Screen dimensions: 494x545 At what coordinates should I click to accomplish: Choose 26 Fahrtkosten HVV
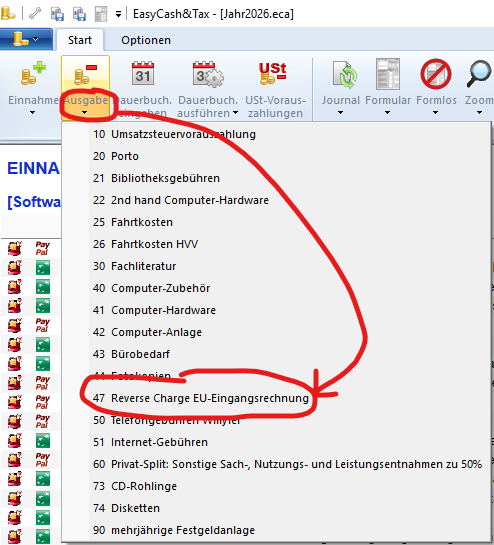point(276,244)
